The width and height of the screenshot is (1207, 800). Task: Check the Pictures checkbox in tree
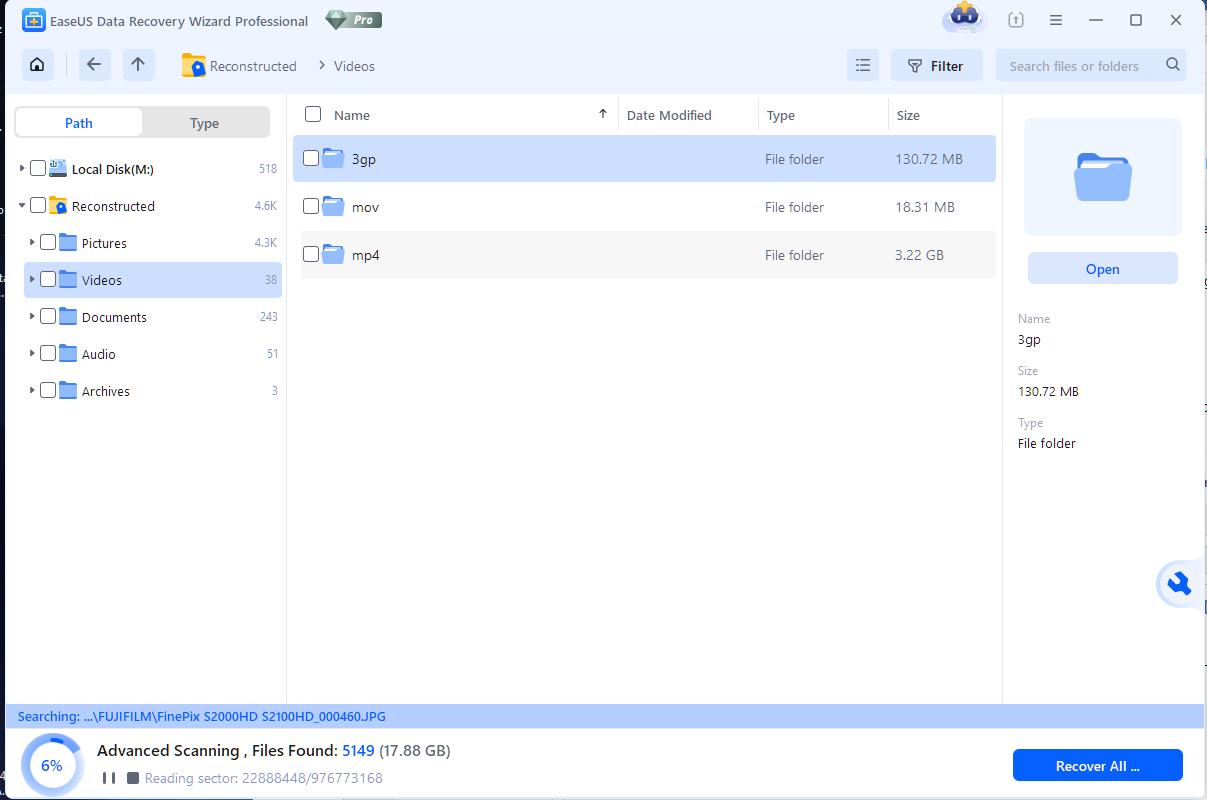coord(48,242)
